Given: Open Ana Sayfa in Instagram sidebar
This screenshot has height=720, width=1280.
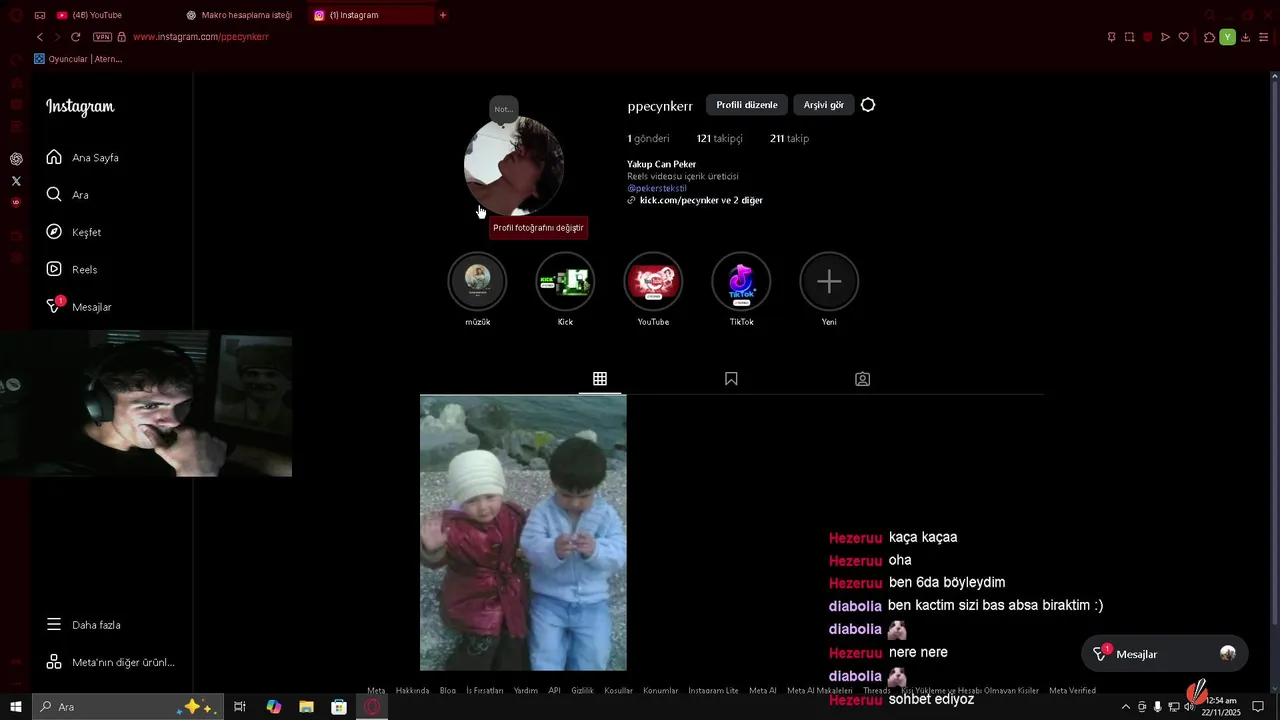Looking at the screenshot, I should click(x=84, y=158).
